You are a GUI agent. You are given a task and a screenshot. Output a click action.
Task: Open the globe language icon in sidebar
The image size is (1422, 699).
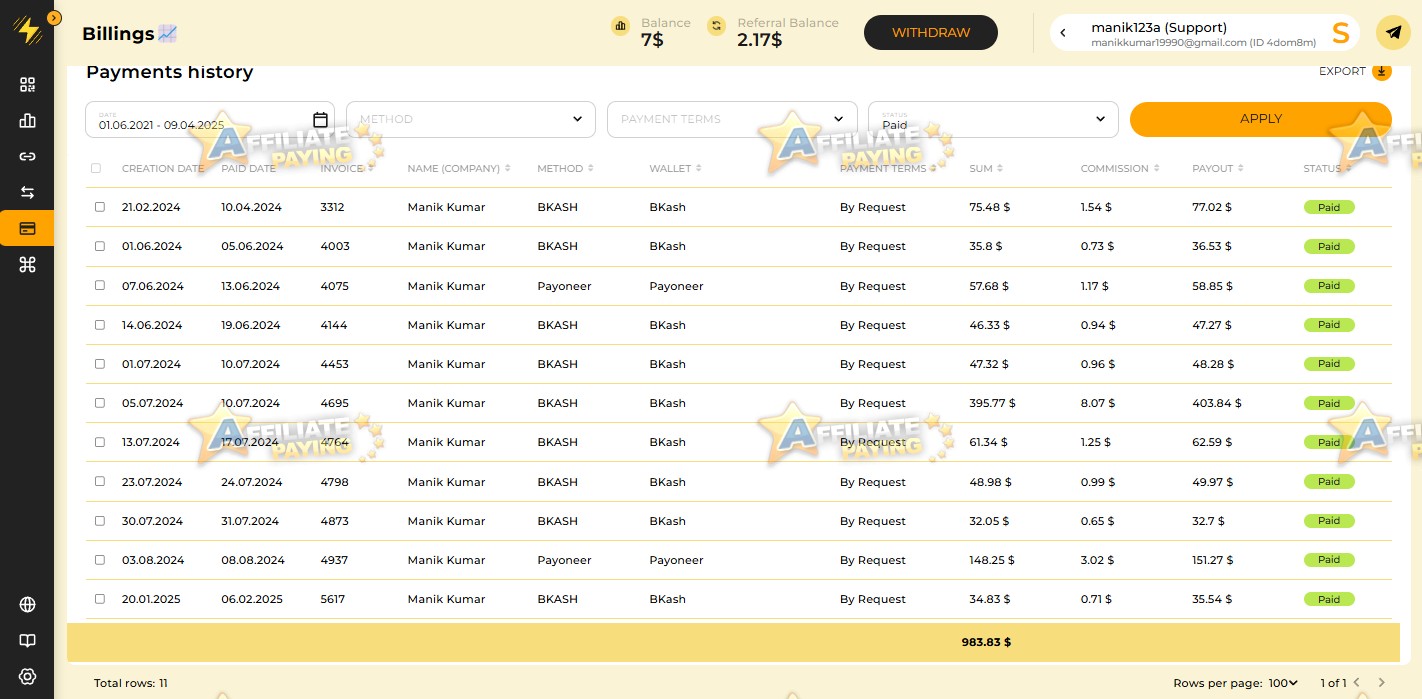[x=27, y=604]
